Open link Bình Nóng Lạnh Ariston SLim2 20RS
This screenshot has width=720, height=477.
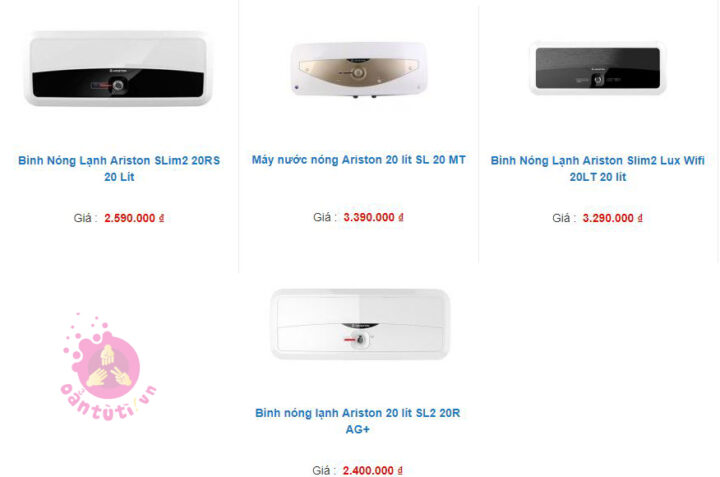[119, 168]
